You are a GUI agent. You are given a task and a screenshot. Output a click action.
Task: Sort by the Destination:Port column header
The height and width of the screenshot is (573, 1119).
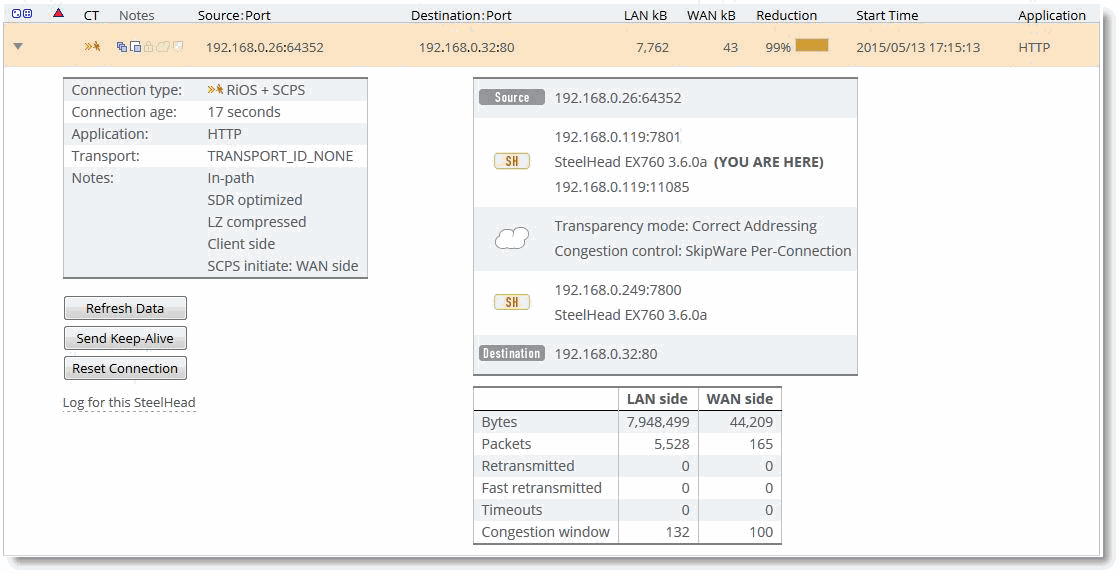[461, 15]
